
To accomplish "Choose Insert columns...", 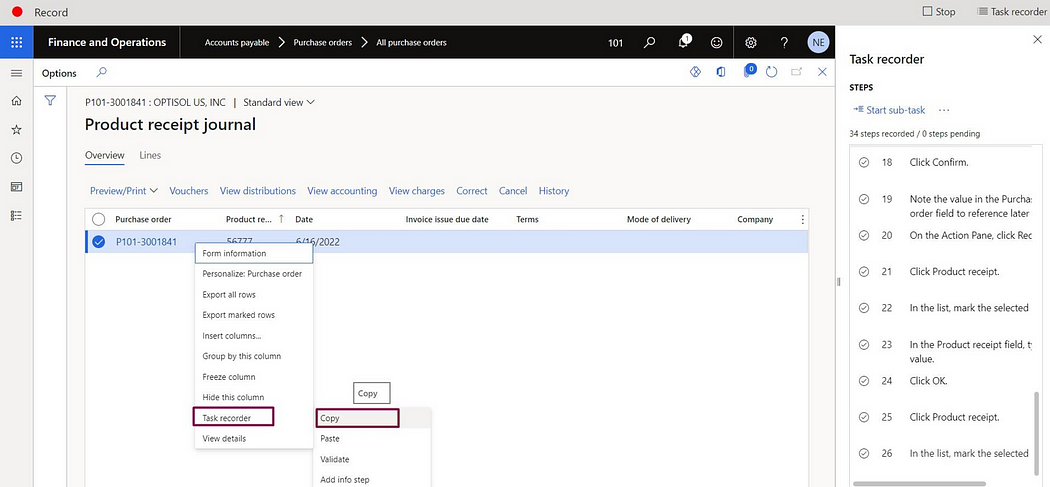I will click(254, 336).
